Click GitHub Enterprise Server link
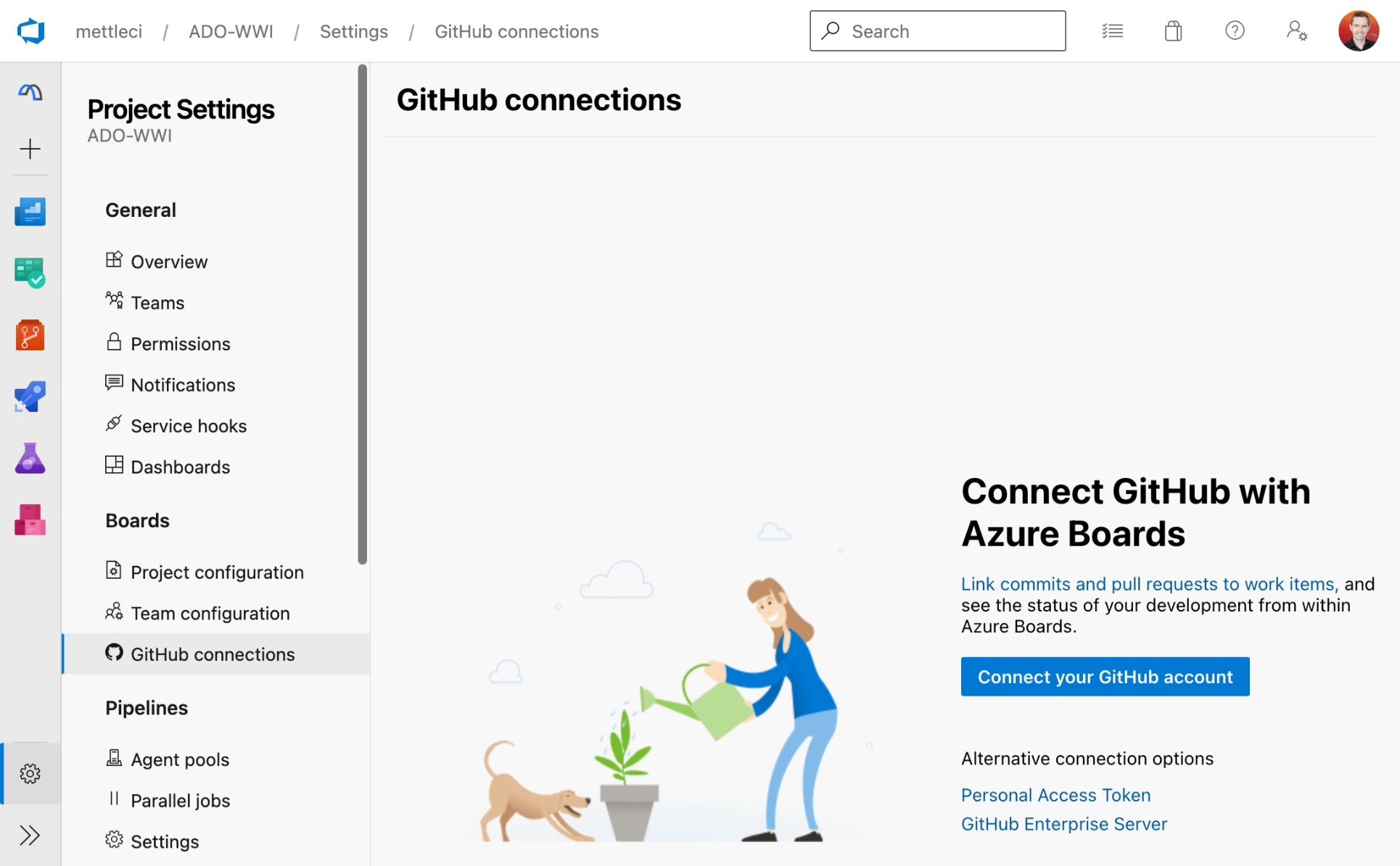Viewport: 1400px width, 866px height. point(1063,824)
